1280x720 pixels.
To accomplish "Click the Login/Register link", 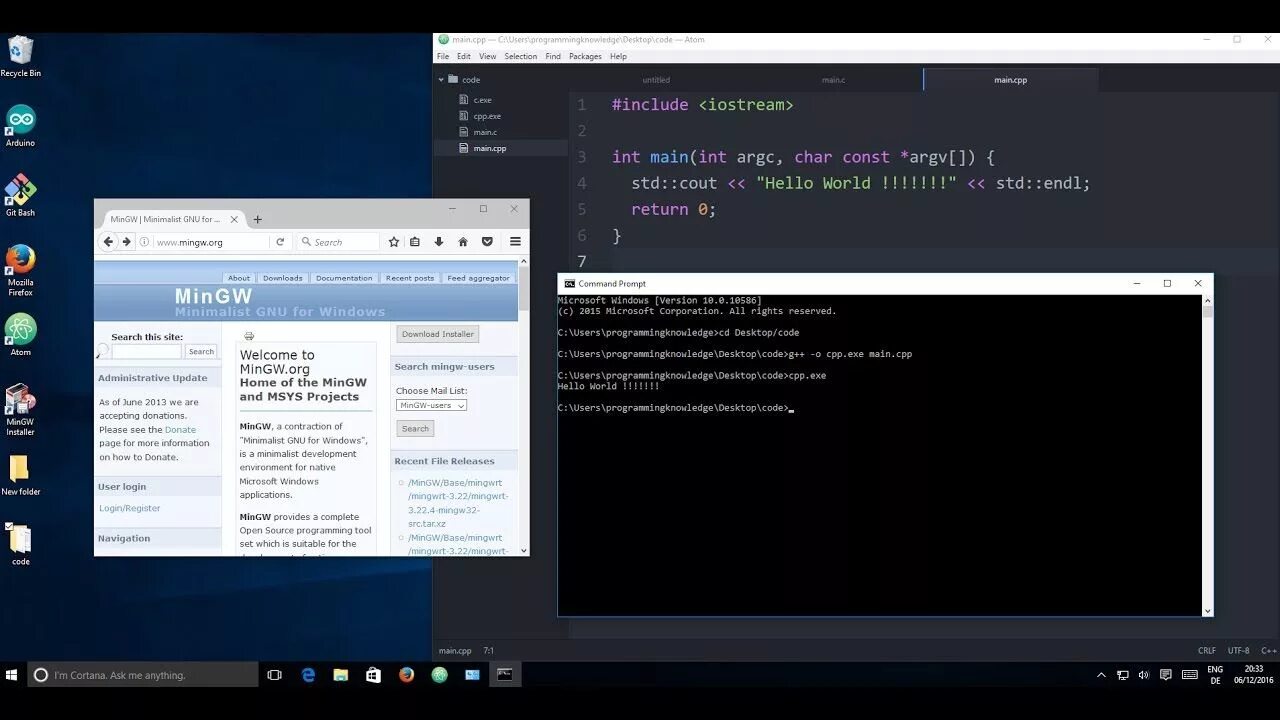I will (129, 508).
